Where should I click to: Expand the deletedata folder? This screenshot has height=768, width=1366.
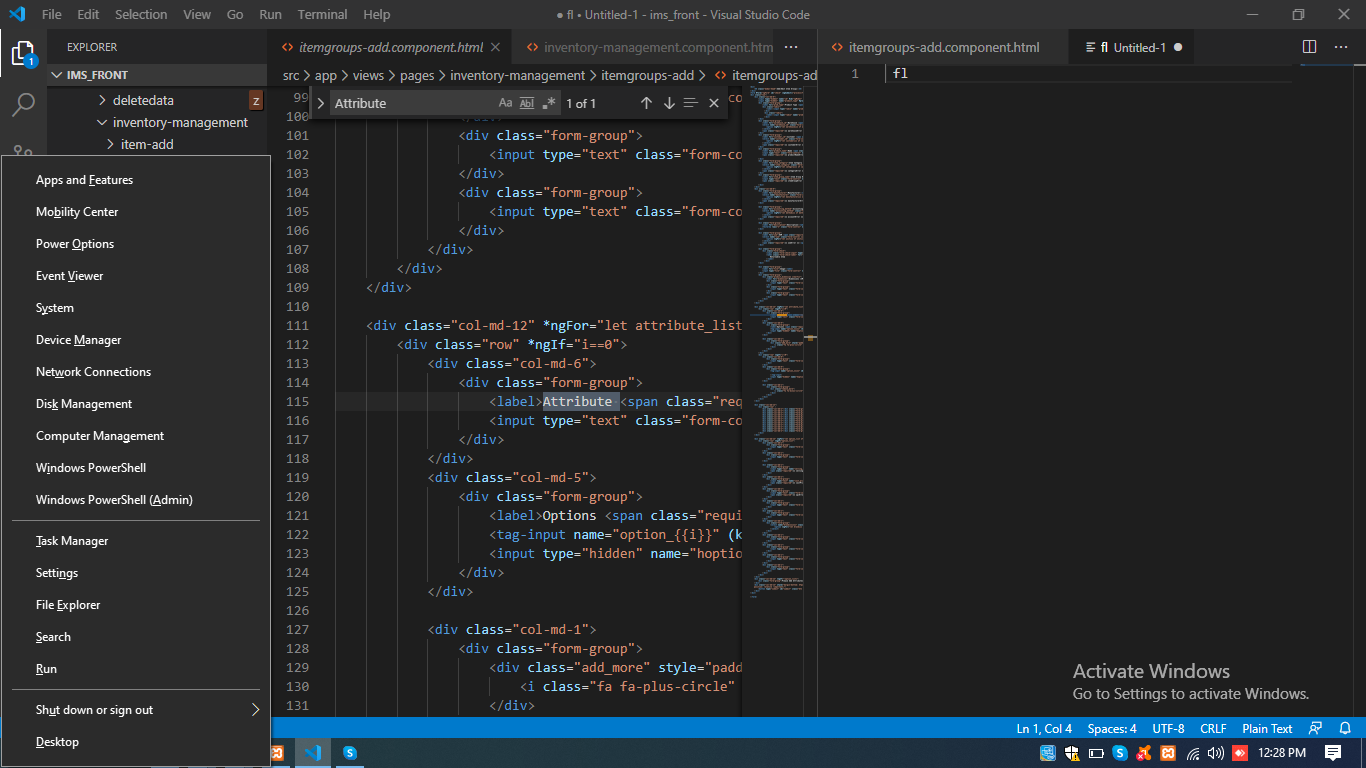[x=143, y=100]
